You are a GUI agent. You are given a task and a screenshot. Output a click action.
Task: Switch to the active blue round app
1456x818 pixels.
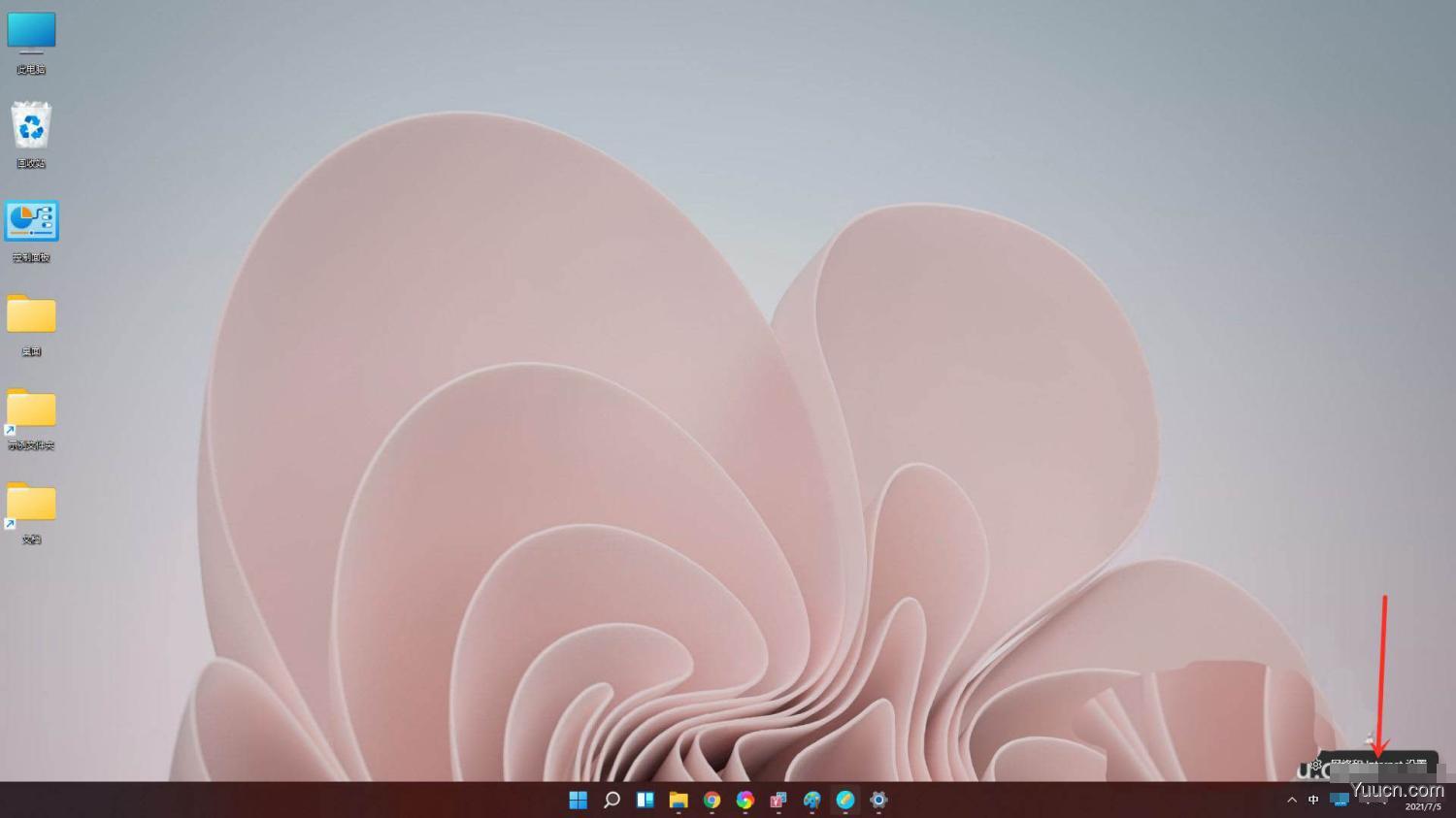(845, 800)
